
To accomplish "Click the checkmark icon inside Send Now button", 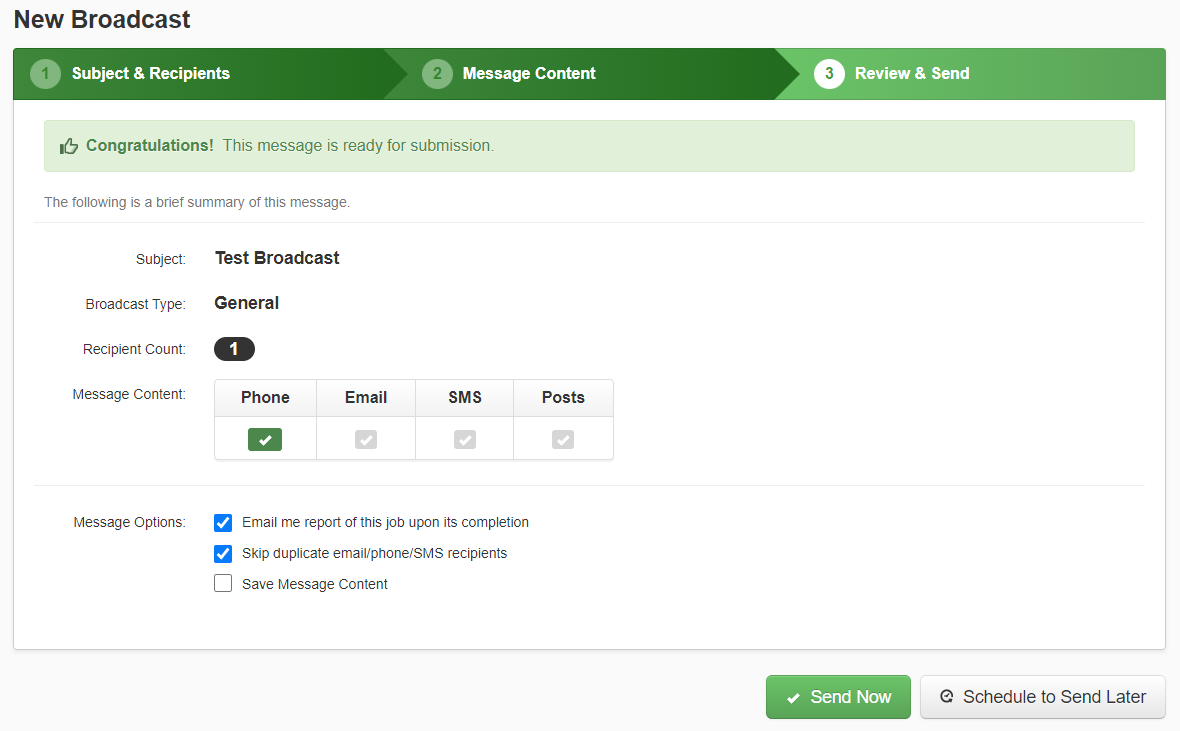I will [x=795, y=697].
